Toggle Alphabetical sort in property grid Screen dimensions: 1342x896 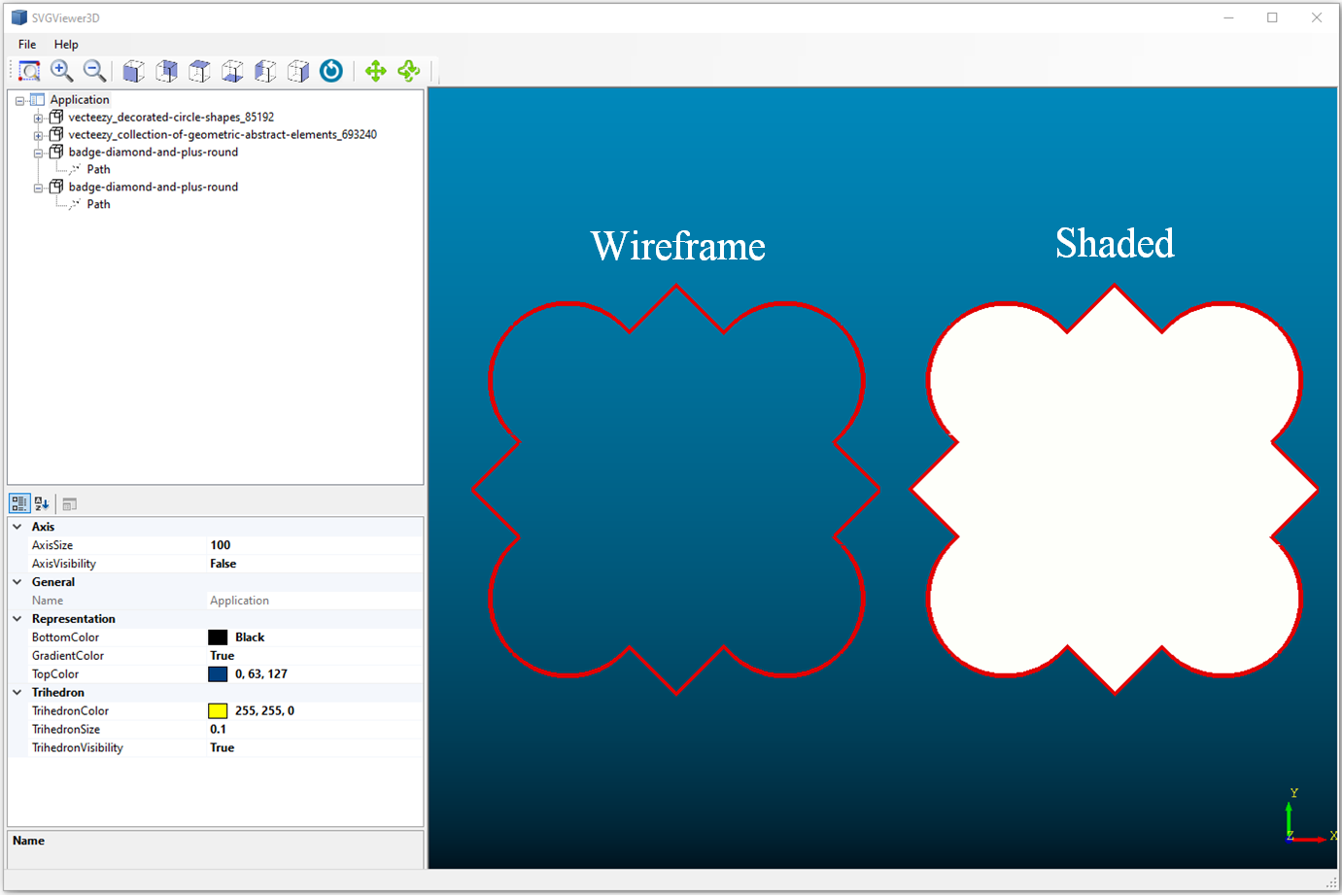pos(42,503)
